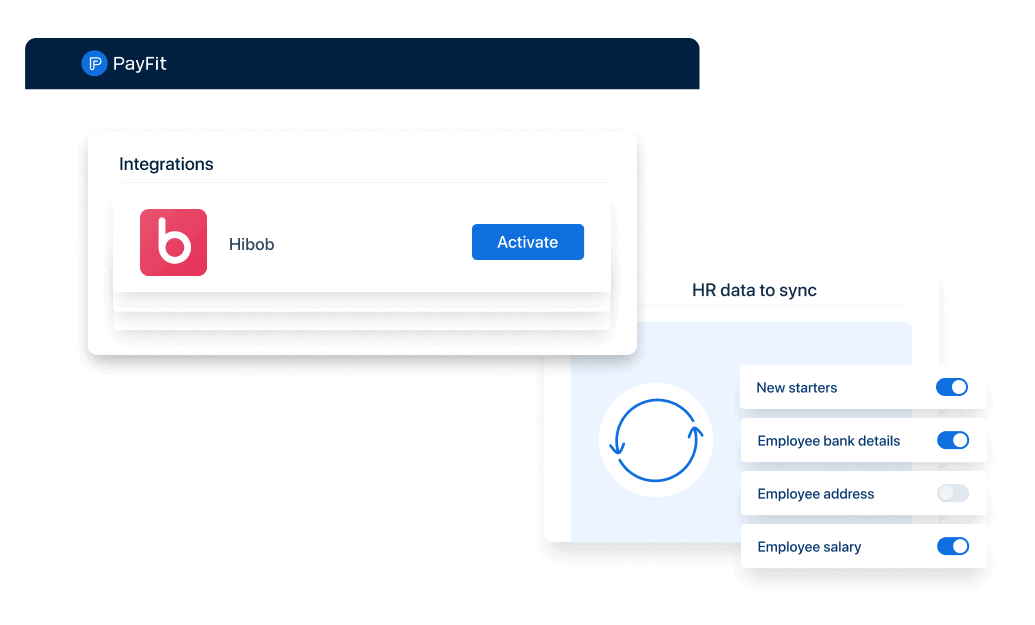
Task: Click the circular sync arrows icon
Action: (656, 440)
